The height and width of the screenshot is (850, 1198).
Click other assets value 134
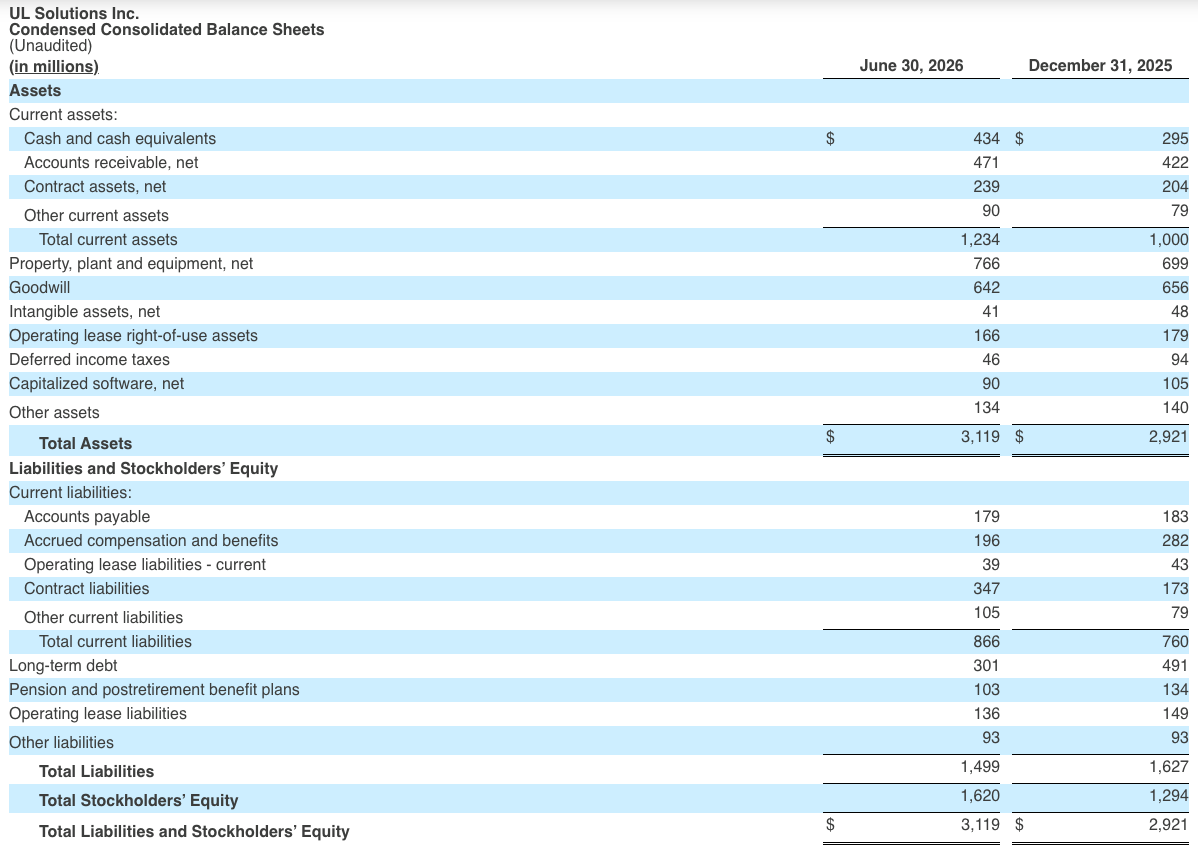tap(986, 408)
